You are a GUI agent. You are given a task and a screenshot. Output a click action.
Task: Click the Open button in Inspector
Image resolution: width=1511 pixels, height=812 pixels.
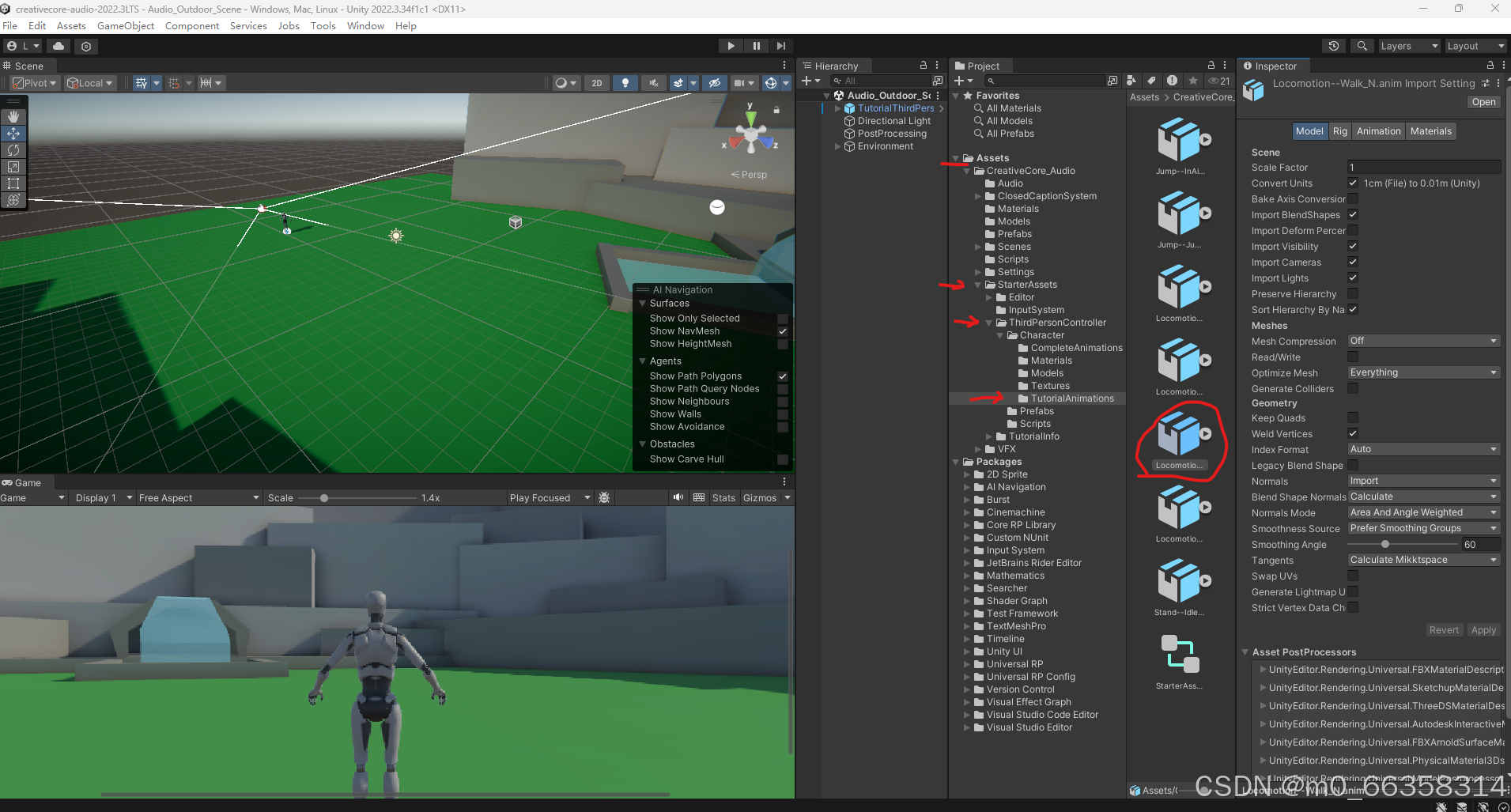point(1483,102)
